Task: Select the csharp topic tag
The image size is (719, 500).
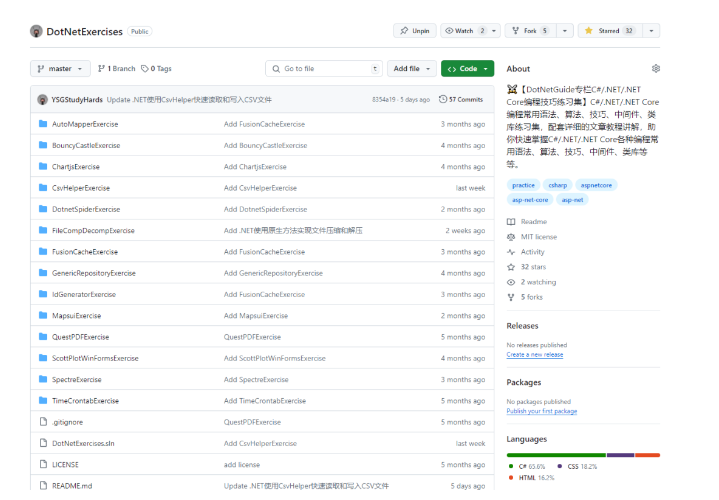Action: [x=558, y=185]
